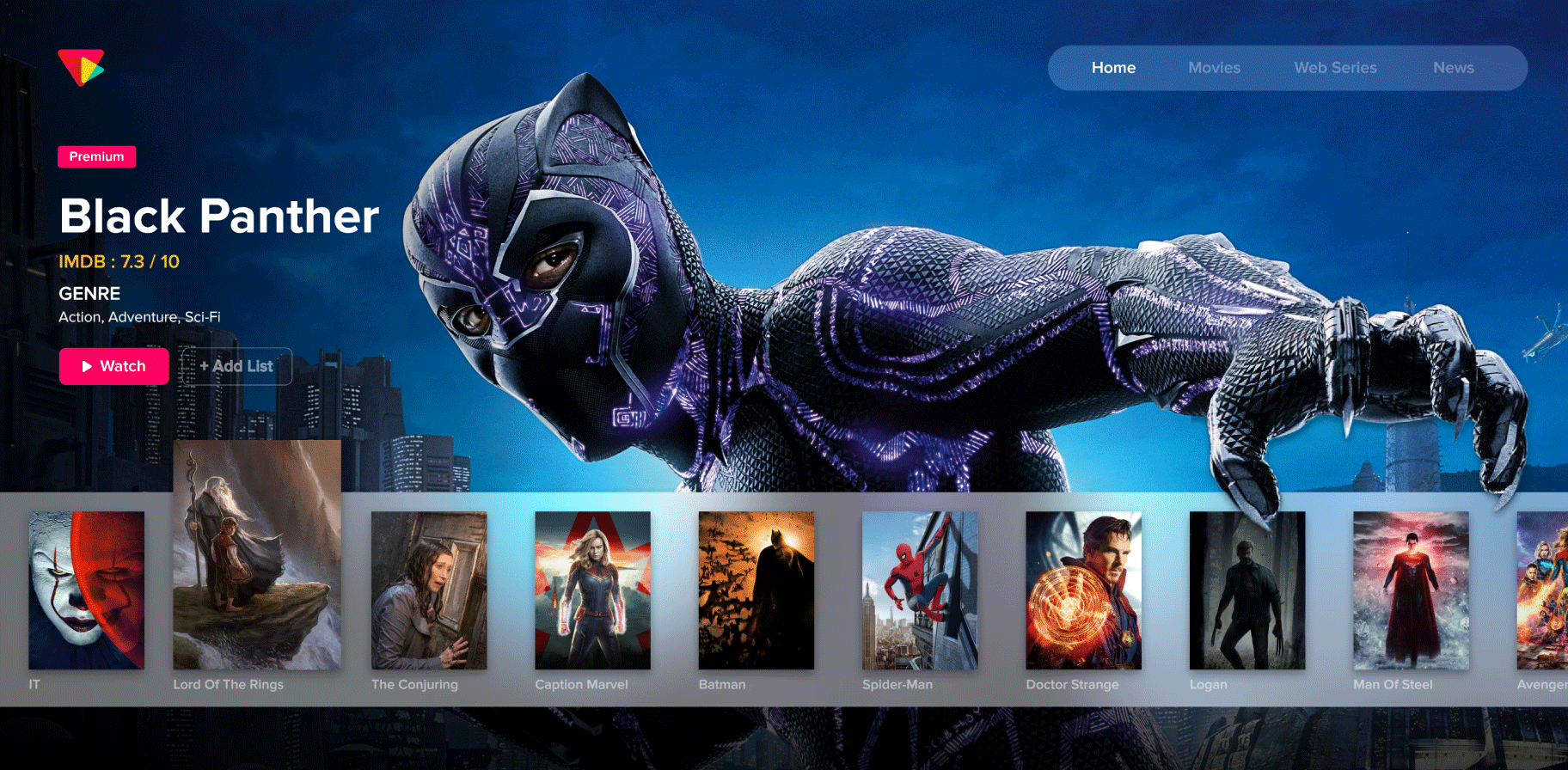Open the News tab
Screen dimensions: 1568x770
click(1453, 68)
